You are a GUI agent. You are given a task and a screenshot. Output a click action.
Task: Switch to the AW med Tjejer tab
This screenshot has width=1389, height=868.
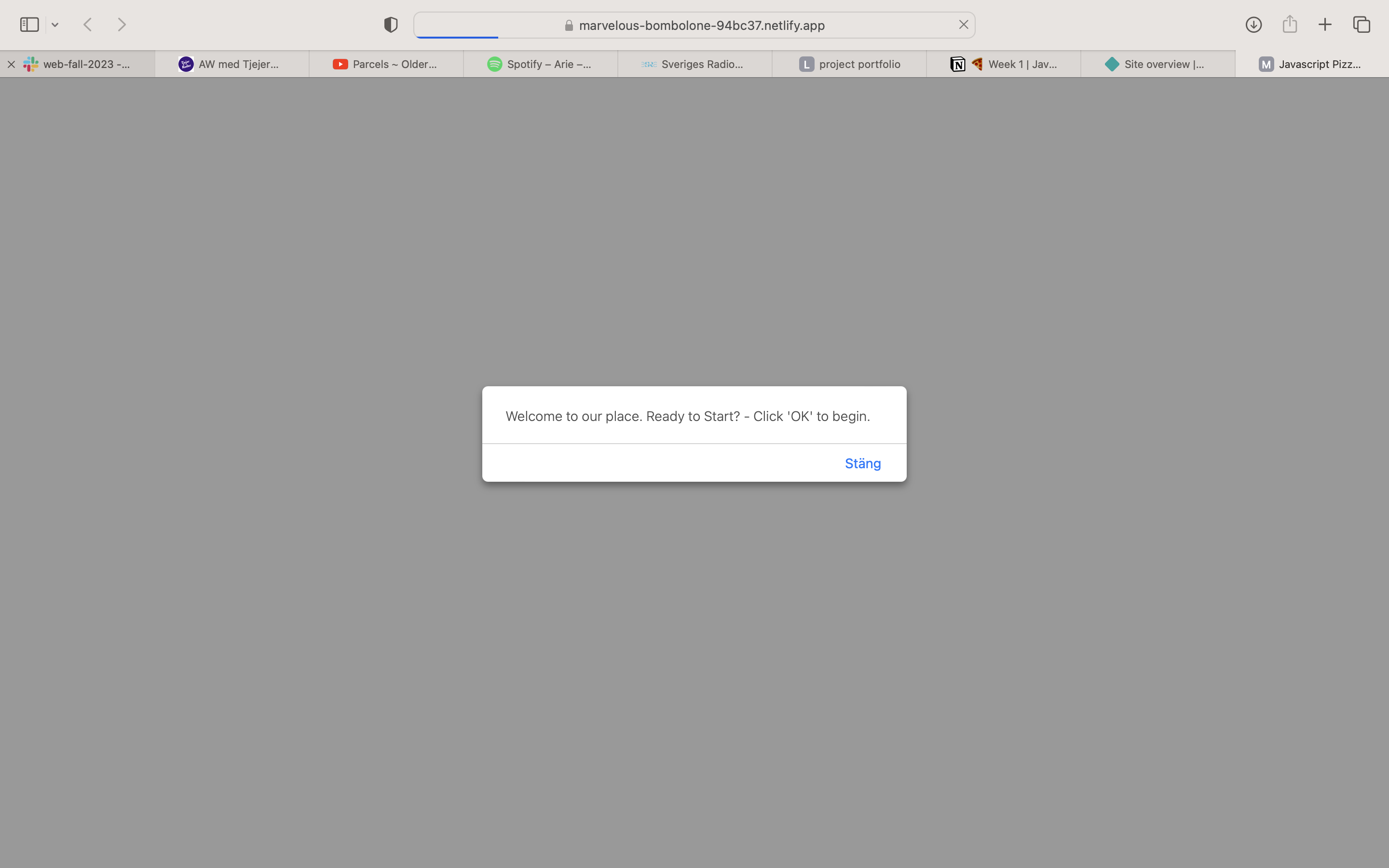click(232, 64)
